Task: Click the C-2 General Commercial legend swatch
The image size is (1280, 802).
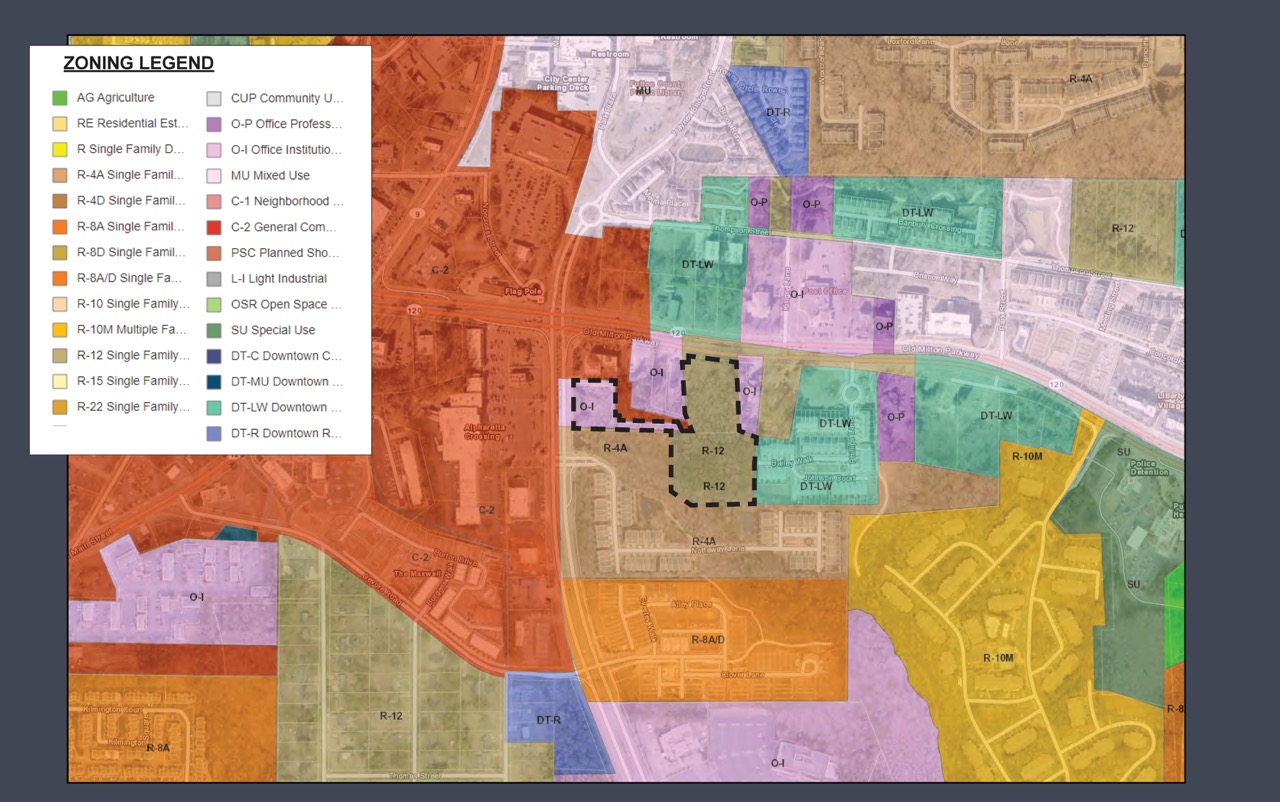Action: tap(213, 227)
